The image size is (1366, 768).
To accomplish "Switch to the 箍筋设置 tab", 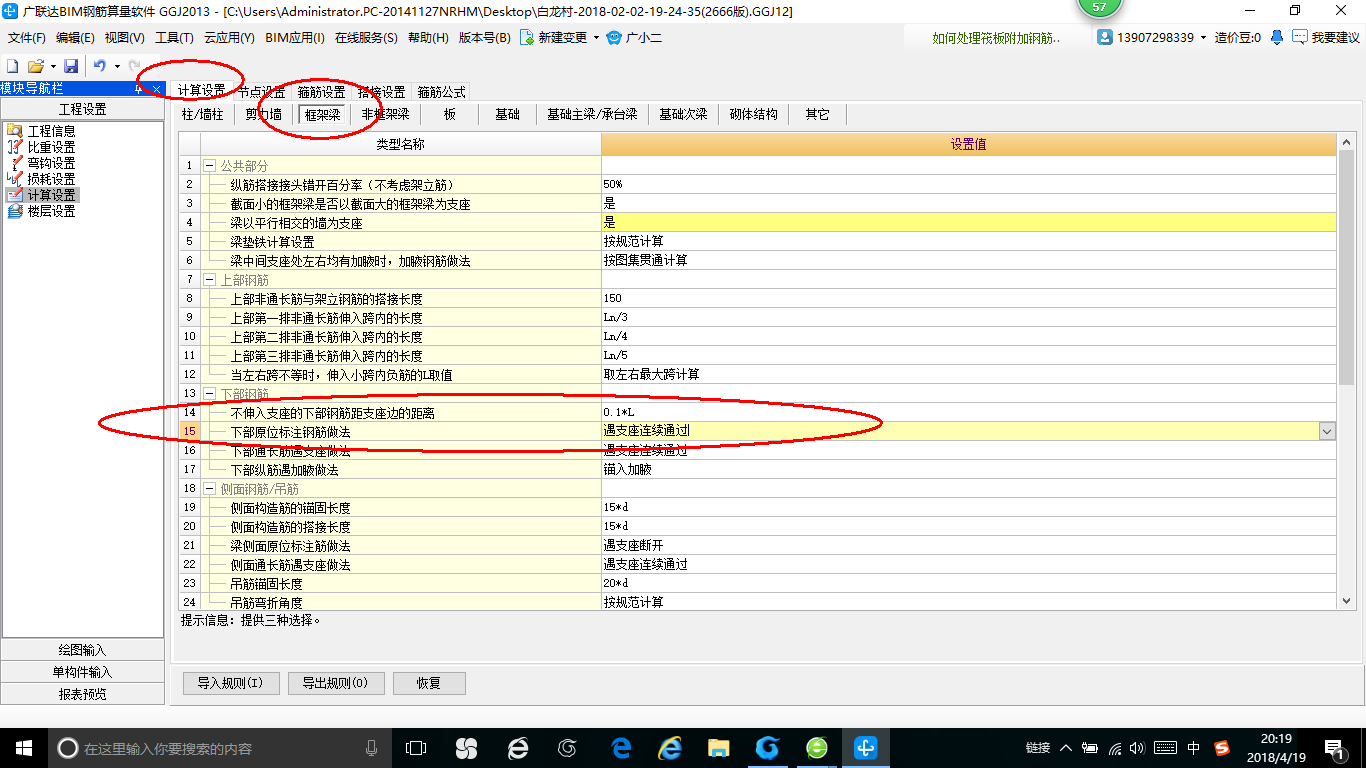I will (321, 92).
